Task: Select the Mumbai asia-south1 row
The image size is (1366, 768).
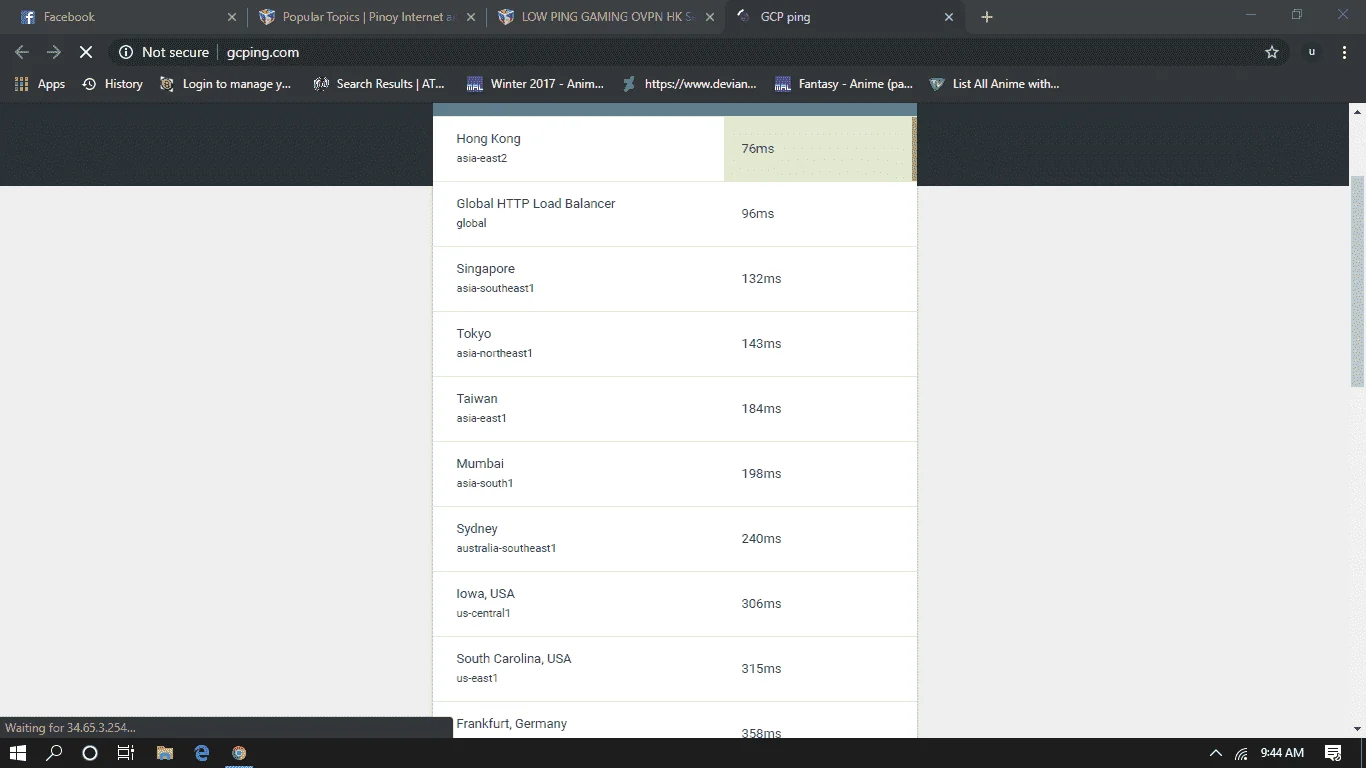Action: [674, 474]
